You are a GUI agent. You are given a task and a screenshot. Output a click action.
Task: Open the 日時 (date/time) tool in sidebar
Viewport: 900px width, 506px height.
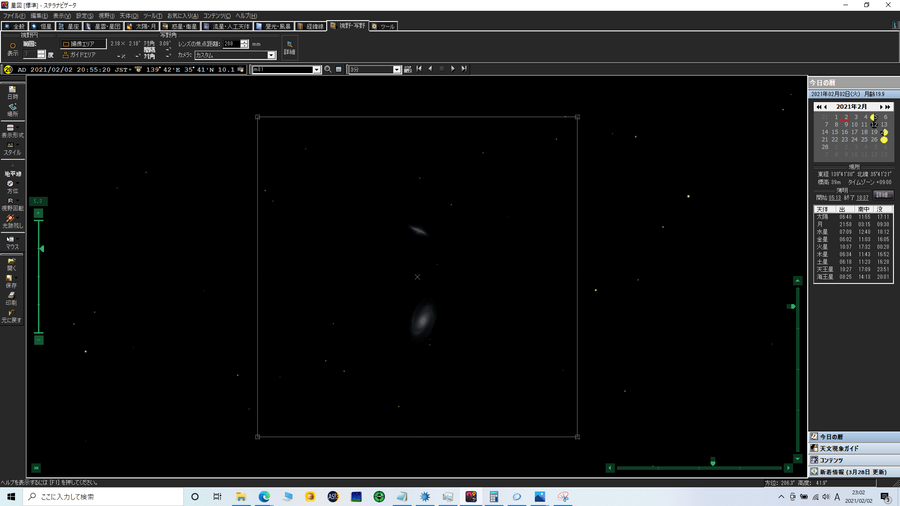[x=13, y=92]
